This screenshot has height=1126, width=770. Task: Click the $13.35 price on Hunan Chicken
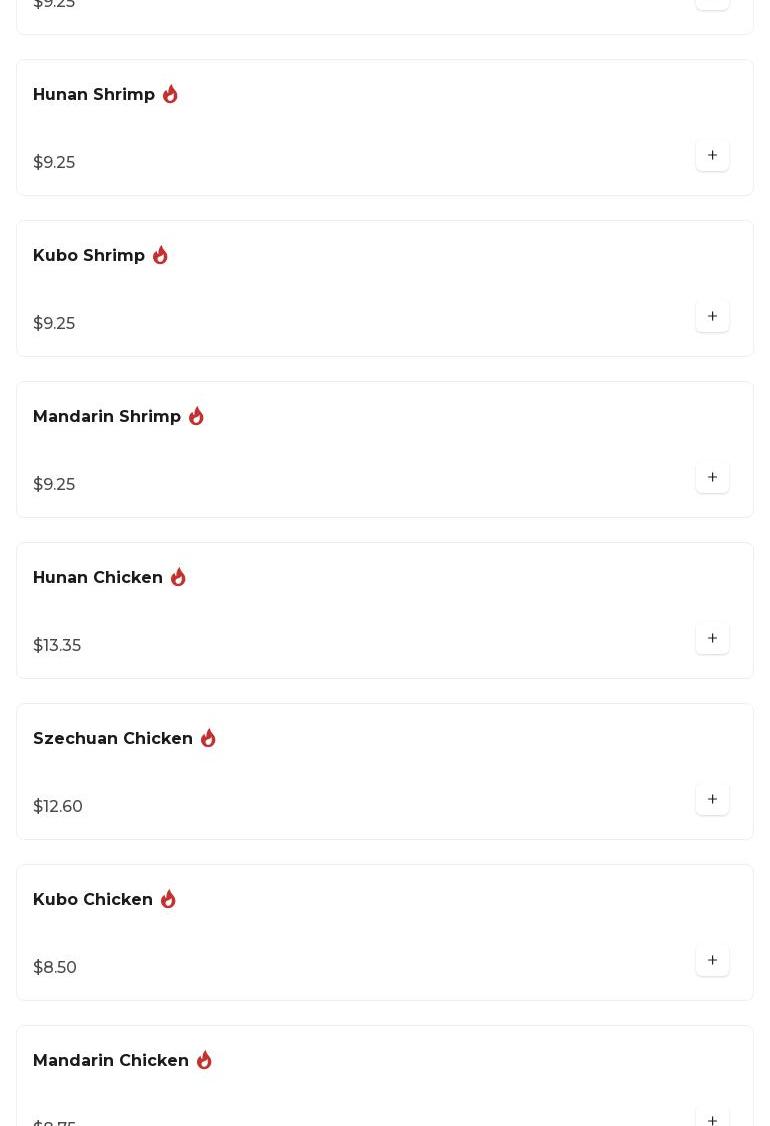coord(57,646)
